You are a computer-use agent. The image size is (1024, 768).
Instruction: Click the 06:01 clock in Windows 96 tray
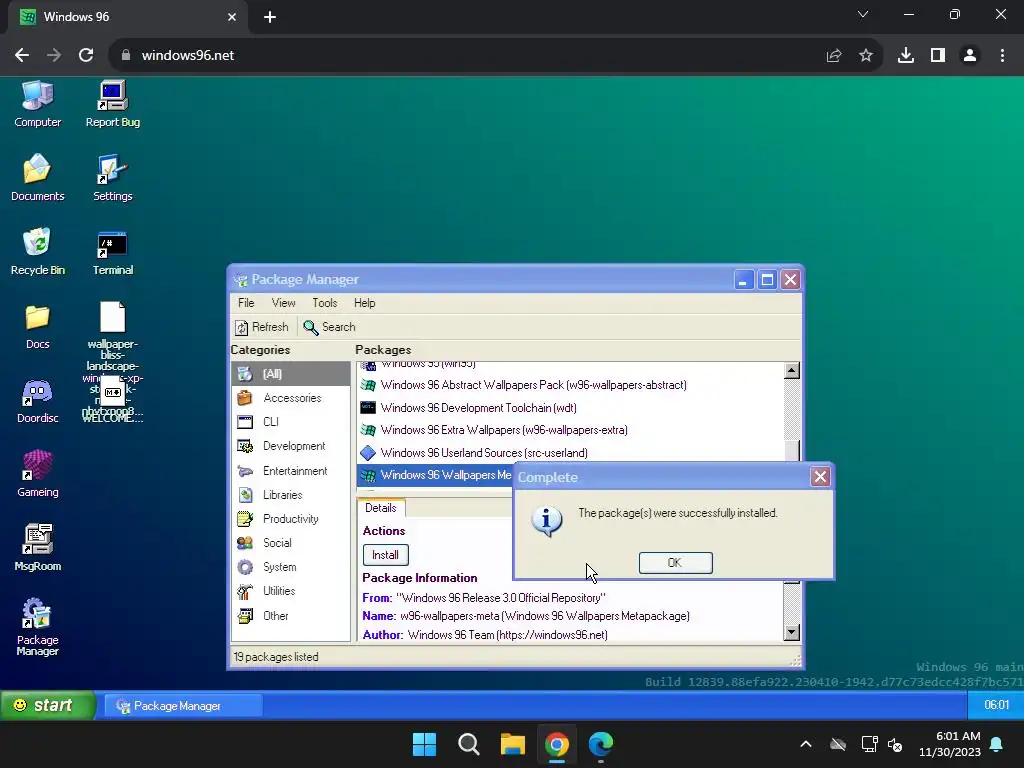[x=997, y=705]
